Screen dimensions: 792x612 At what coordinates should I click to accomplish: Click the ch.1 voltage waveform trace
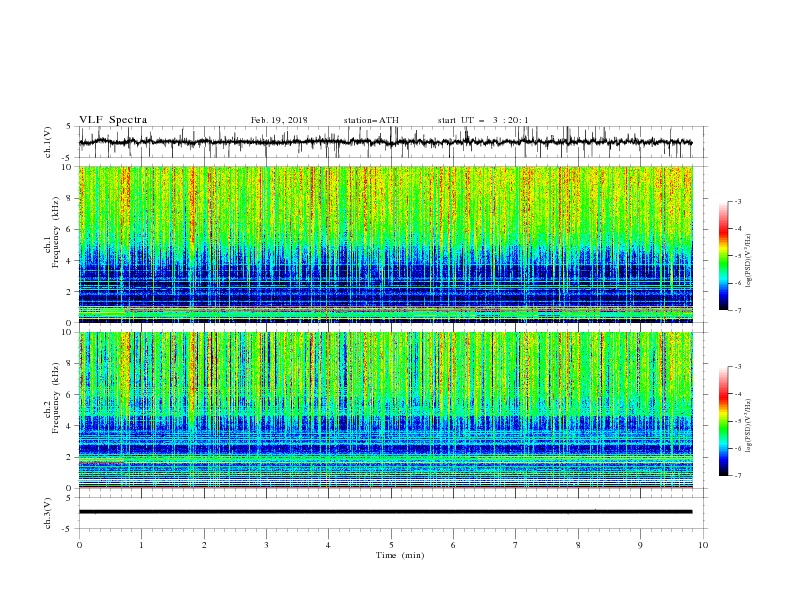pos(385,142)
